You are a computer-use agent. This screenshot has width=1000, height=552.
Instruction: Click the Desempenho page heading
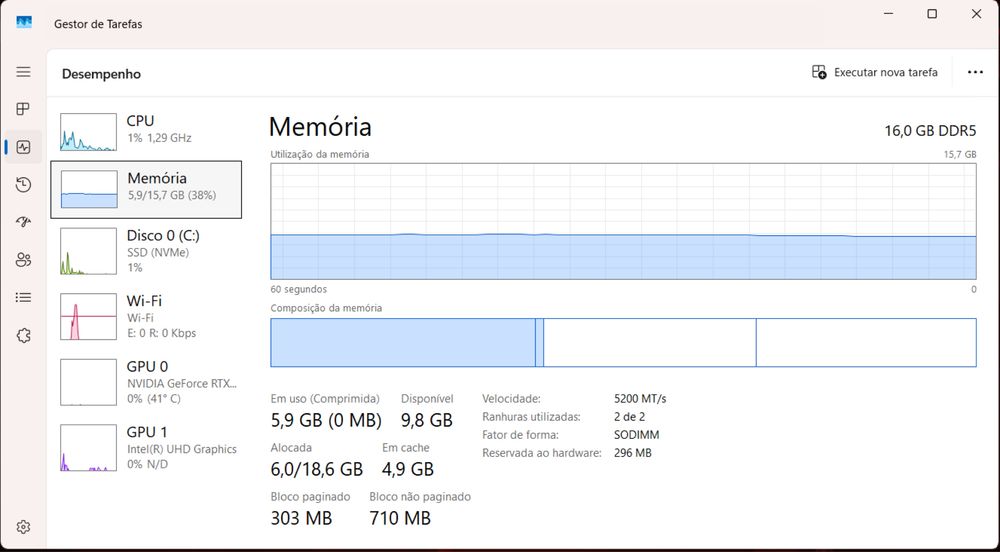(x=101, y=74)
